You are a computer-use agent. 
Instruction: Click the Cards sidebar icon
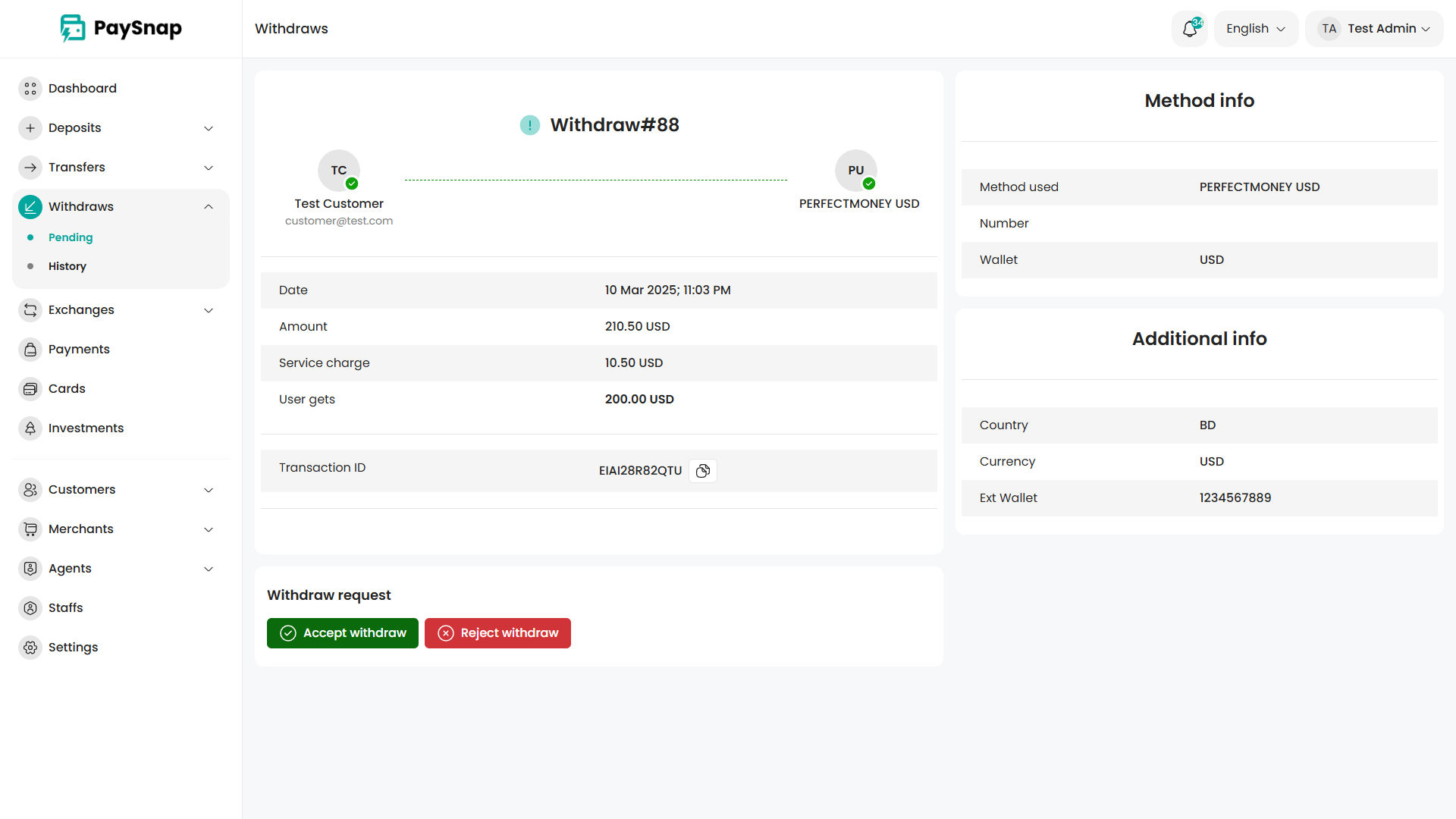pos(30,389)
